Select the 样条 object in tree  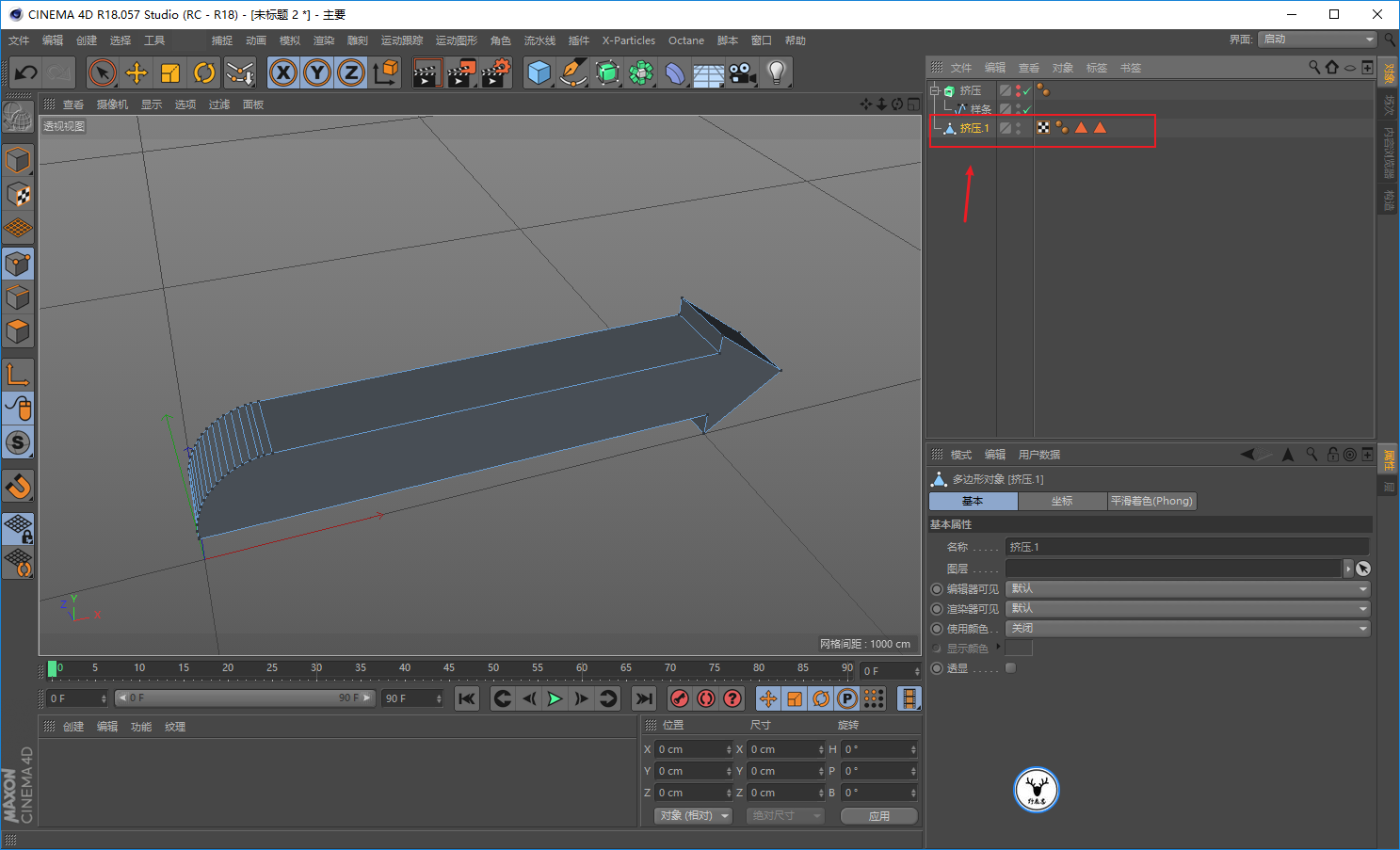980,109
